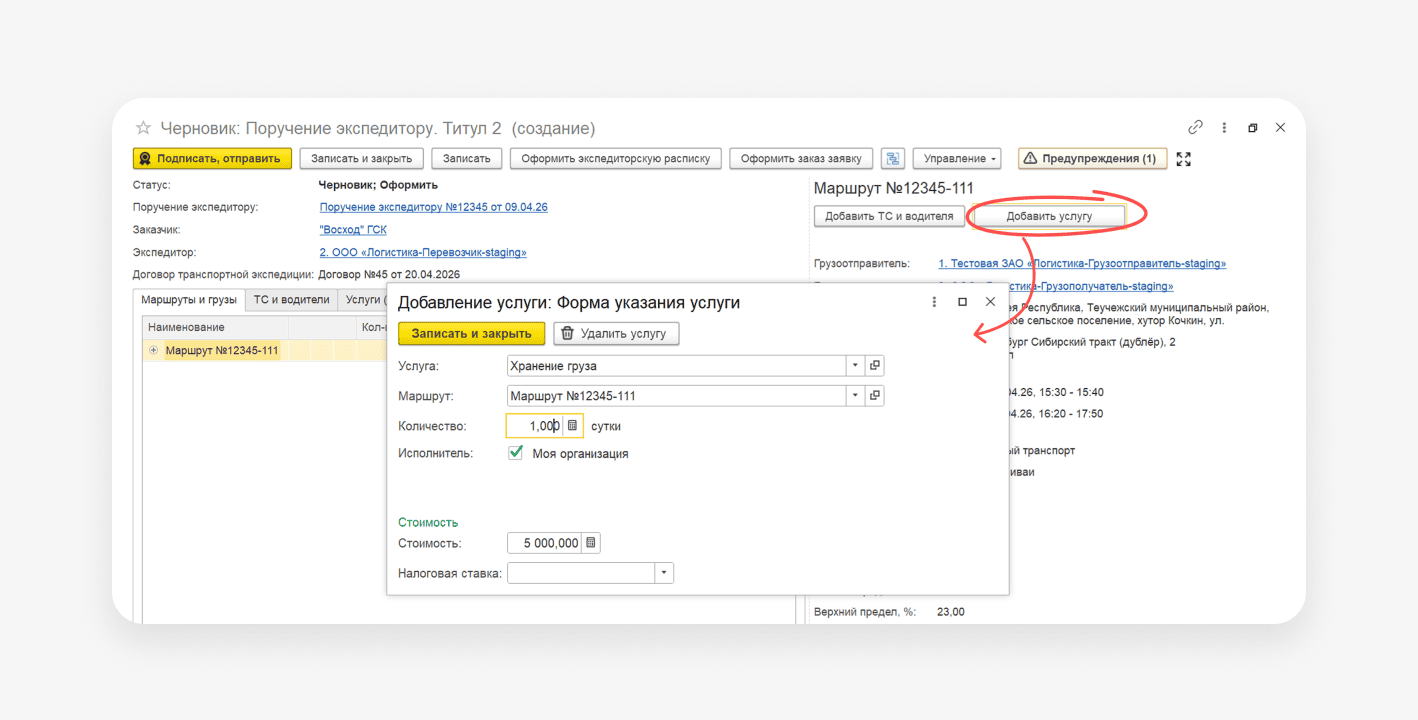
Task: Open the main window's three-dot menu
Action: point(1224,128)
